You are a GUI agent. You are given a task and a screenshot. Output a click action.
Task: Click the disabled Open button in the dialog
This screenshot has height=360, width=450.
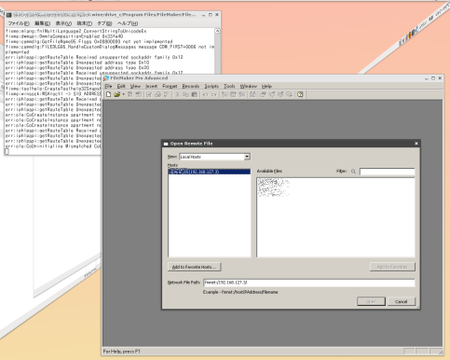click(371, 301)
